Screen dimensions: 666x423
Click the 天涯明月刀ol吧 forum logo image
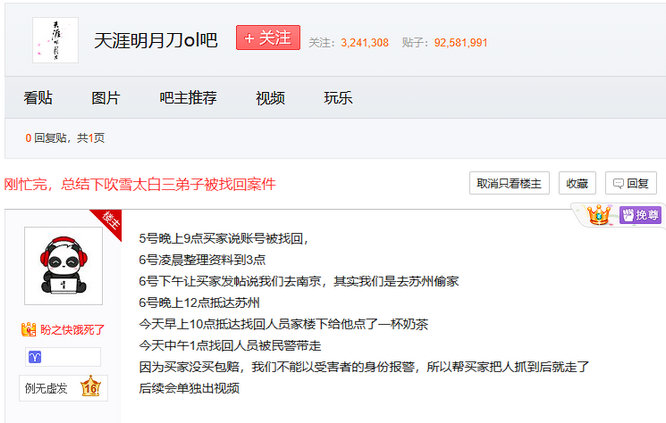(55, 40)
